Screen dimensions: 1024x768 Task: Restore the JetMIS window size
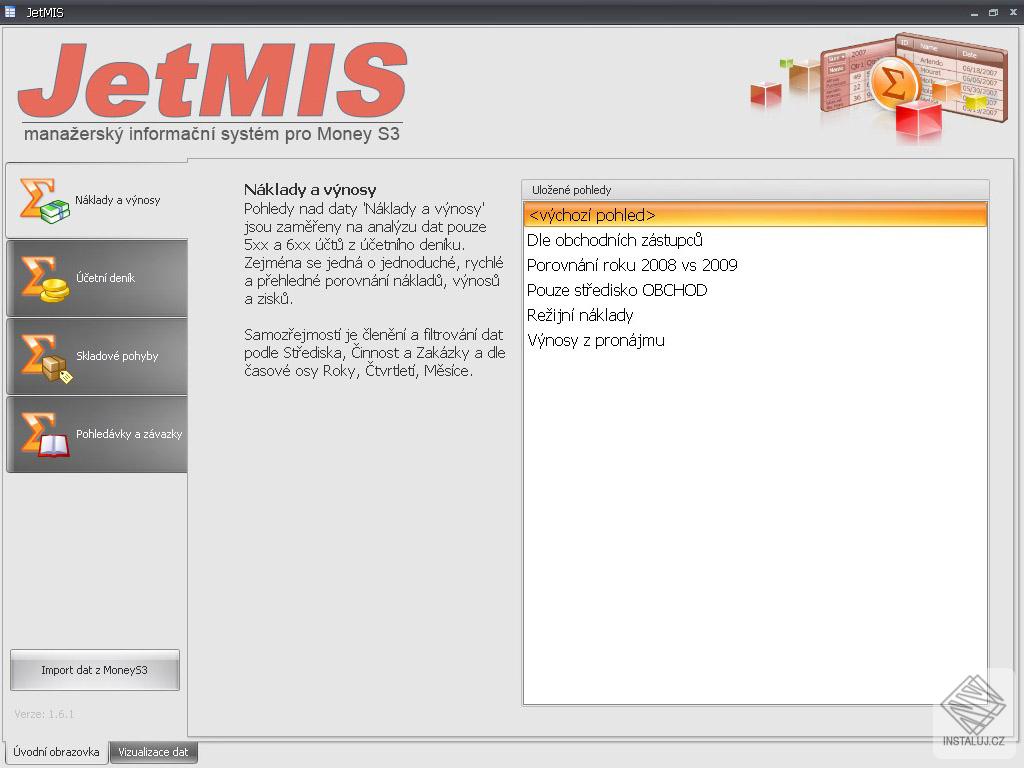(x=993, y=12)
